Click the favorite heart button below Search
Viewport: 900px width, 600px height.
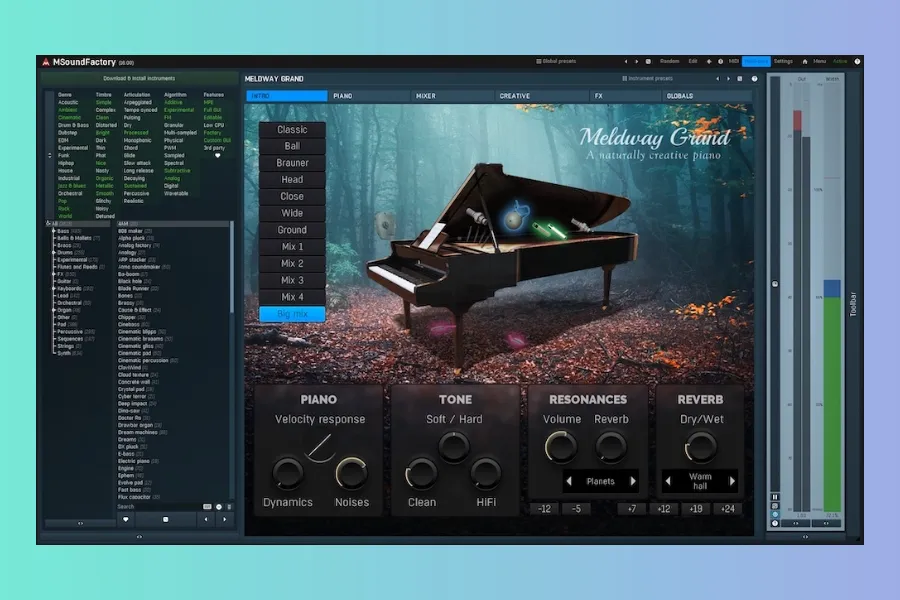pos(125,520)
